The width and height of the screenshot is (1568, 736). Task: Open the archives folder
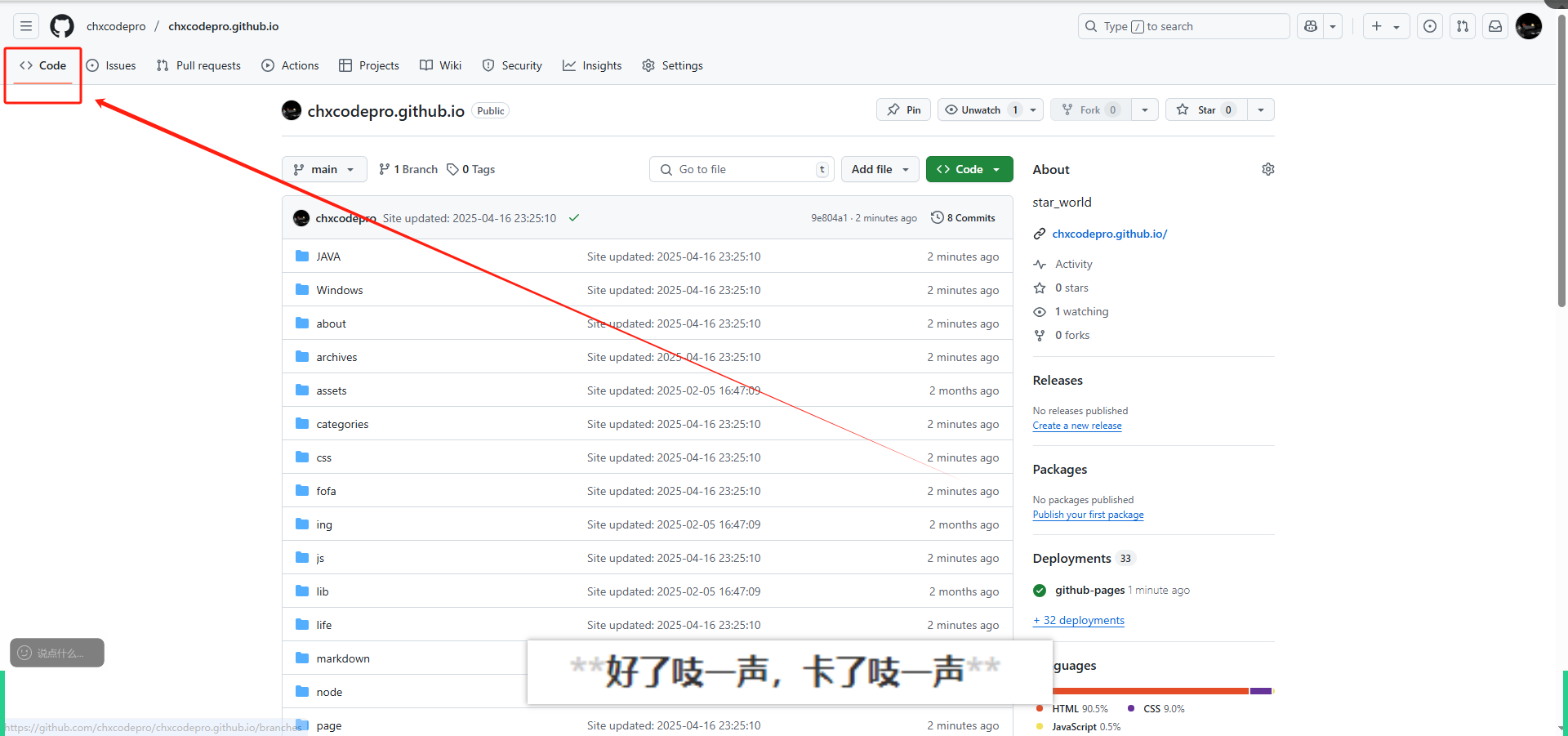336,357
